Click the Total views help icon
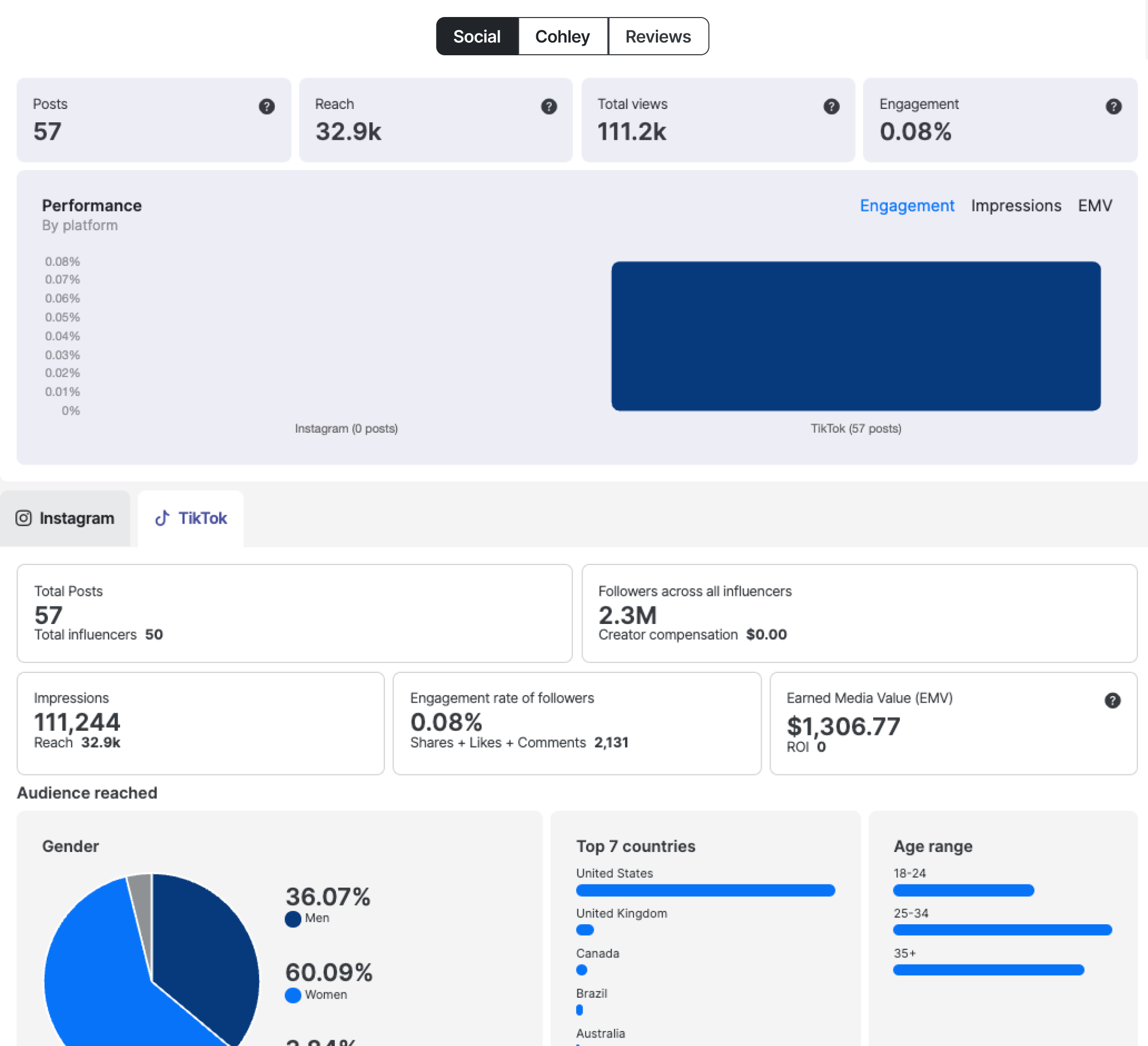1148x1046 pixels. 831,106
